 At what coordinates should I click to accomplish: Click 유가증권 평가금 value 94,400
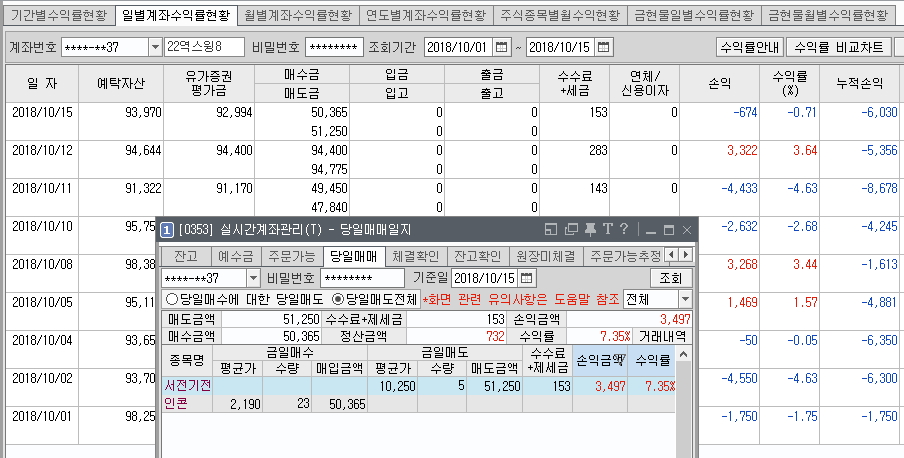pos(234,151)
